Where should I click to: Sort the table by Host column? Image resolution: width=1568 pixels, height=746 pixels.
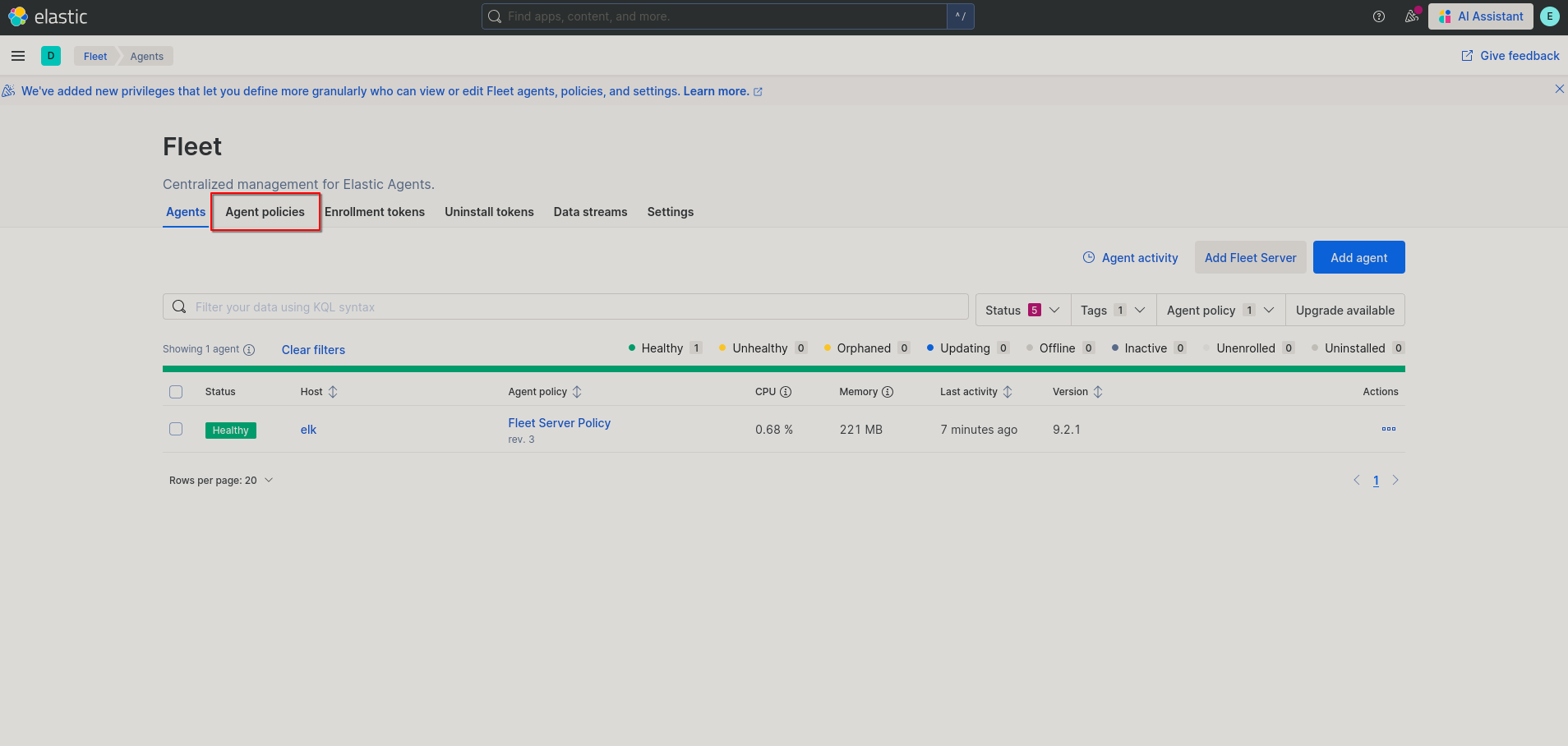tap(319, 392)
